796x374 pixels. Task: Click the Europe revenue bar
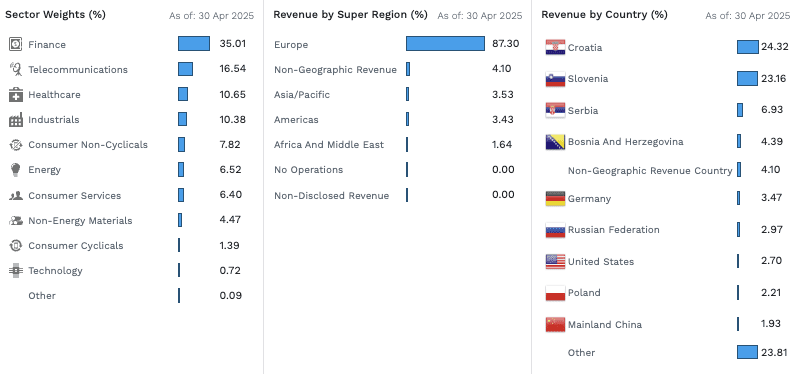point(445,44)
